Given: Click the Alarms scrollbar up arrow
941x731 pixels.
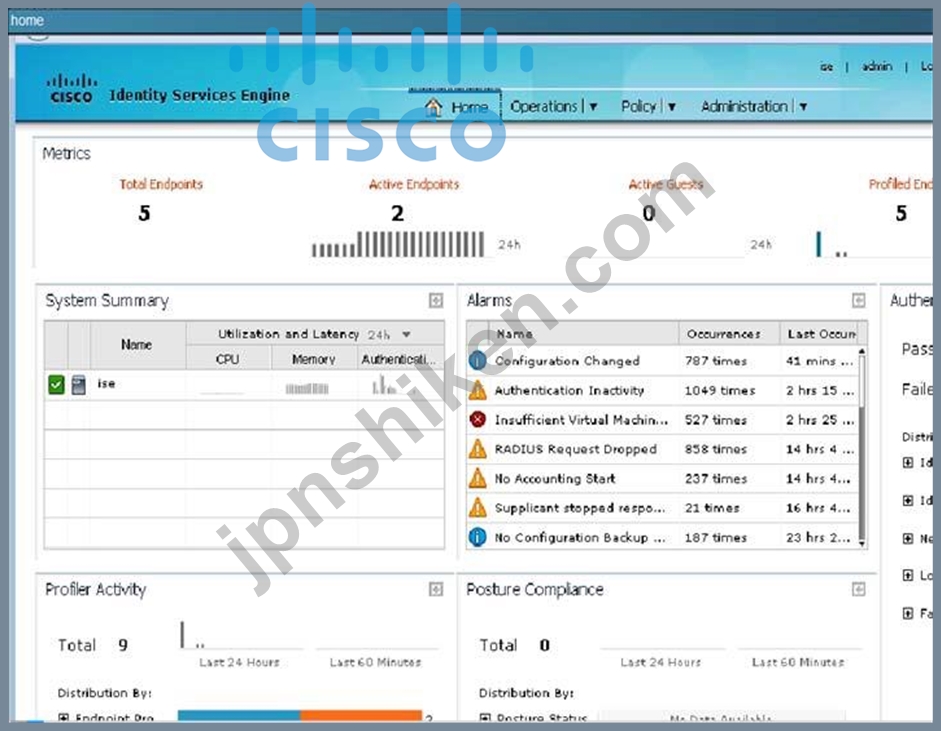Looking at the screenshot, I should (862, 350).
